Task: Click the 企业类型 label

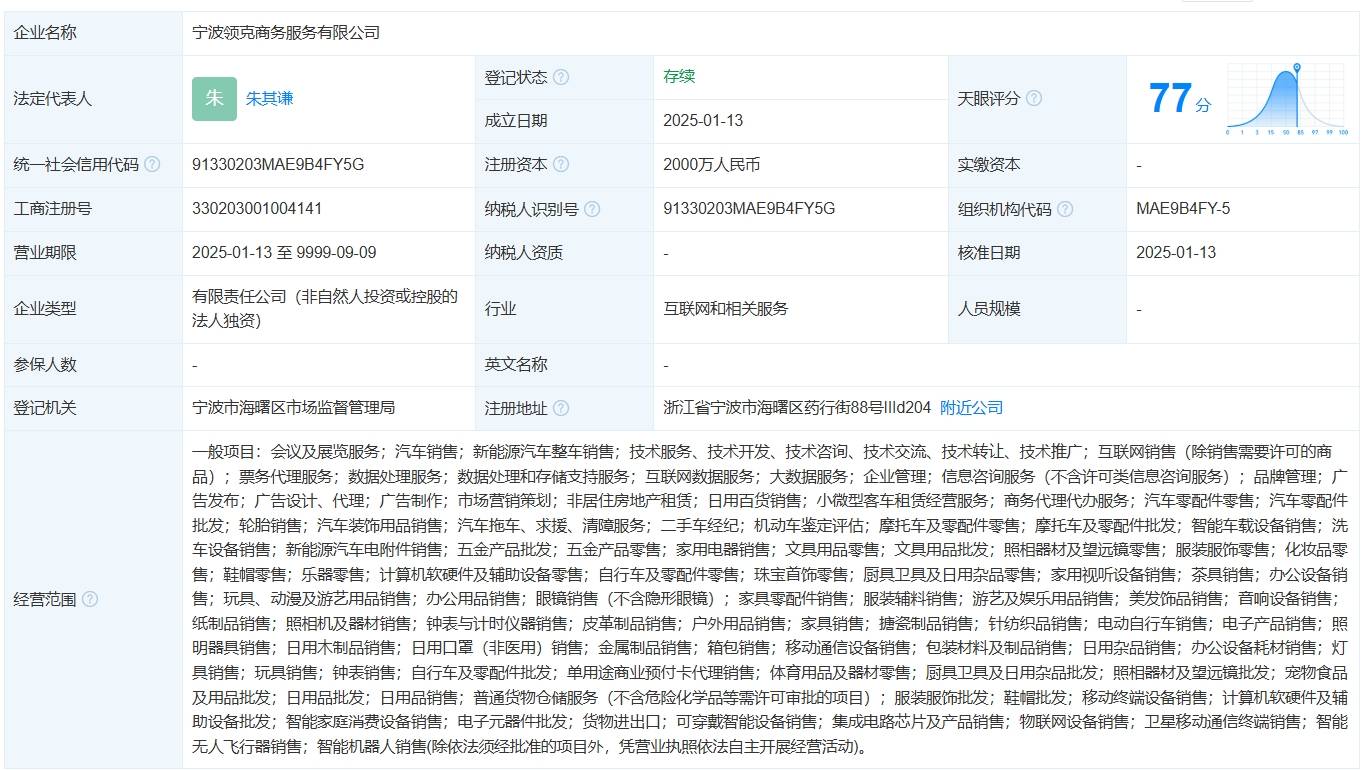Action: point(44,309)
